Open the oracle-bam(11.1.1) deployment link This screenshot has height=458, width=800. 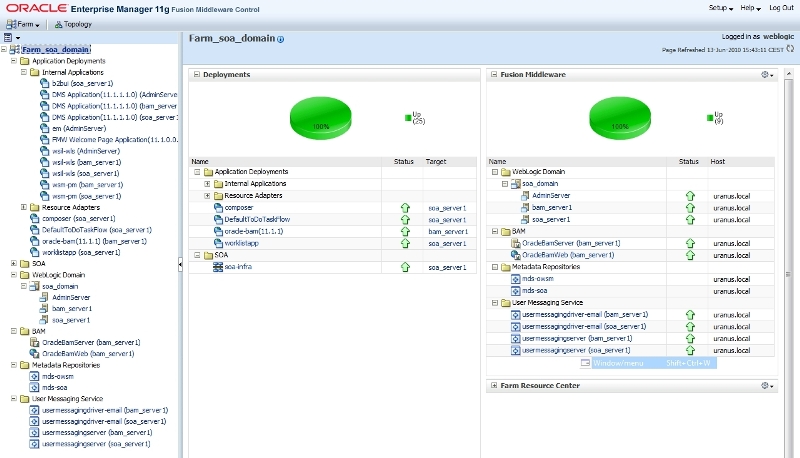click(x=254, y=231)
